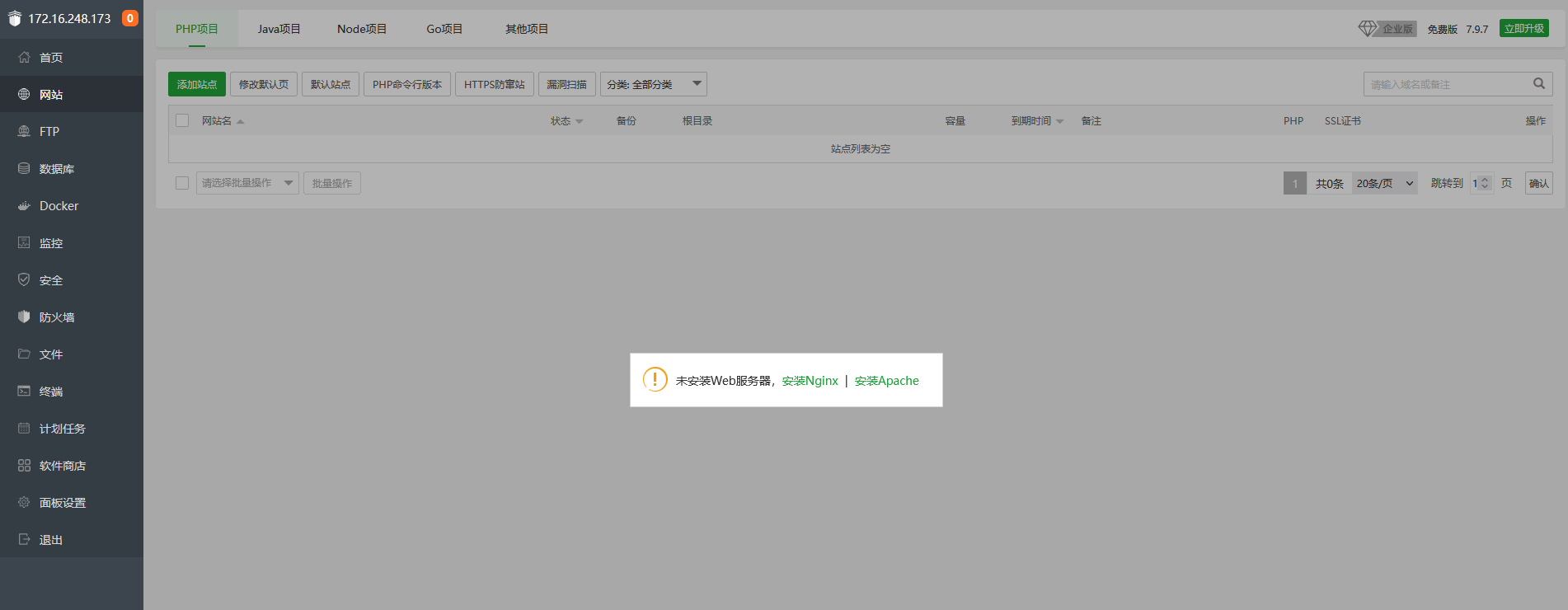
Task: Switch to the Node项目 tab
Action: click(362, 29)
